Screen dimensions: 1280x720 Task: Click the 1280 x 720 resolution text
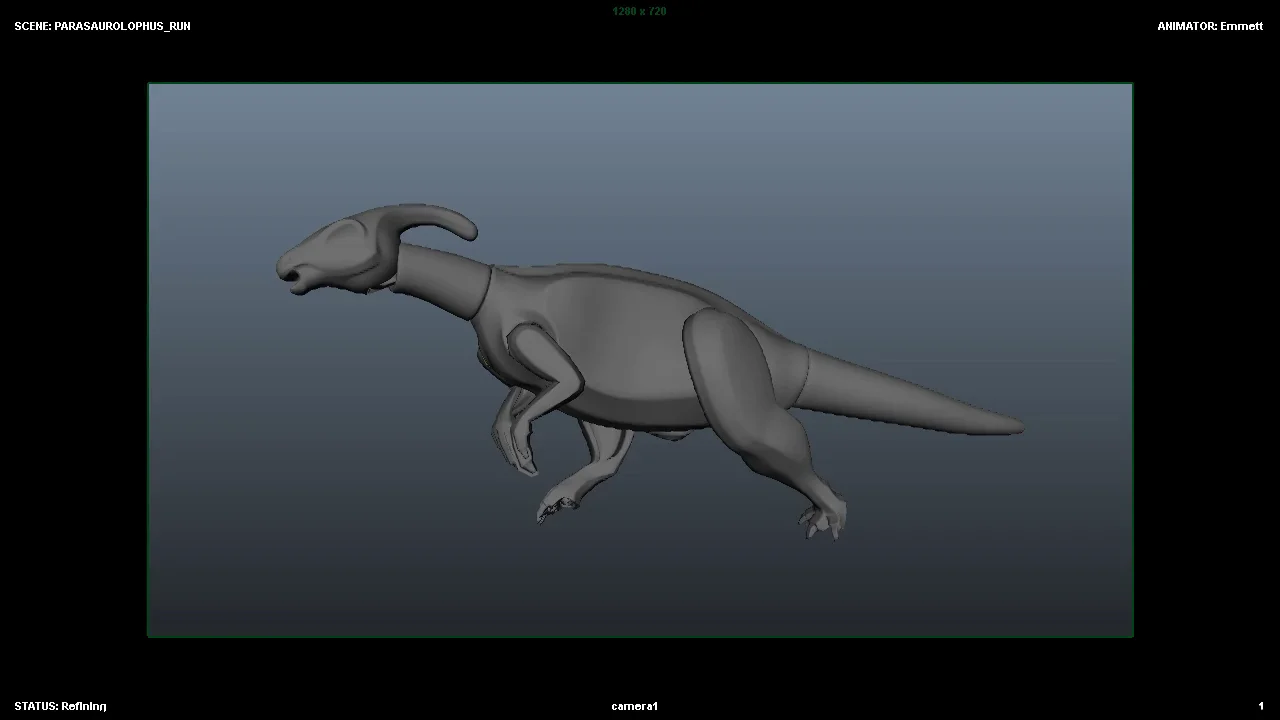tap(639, 11)
